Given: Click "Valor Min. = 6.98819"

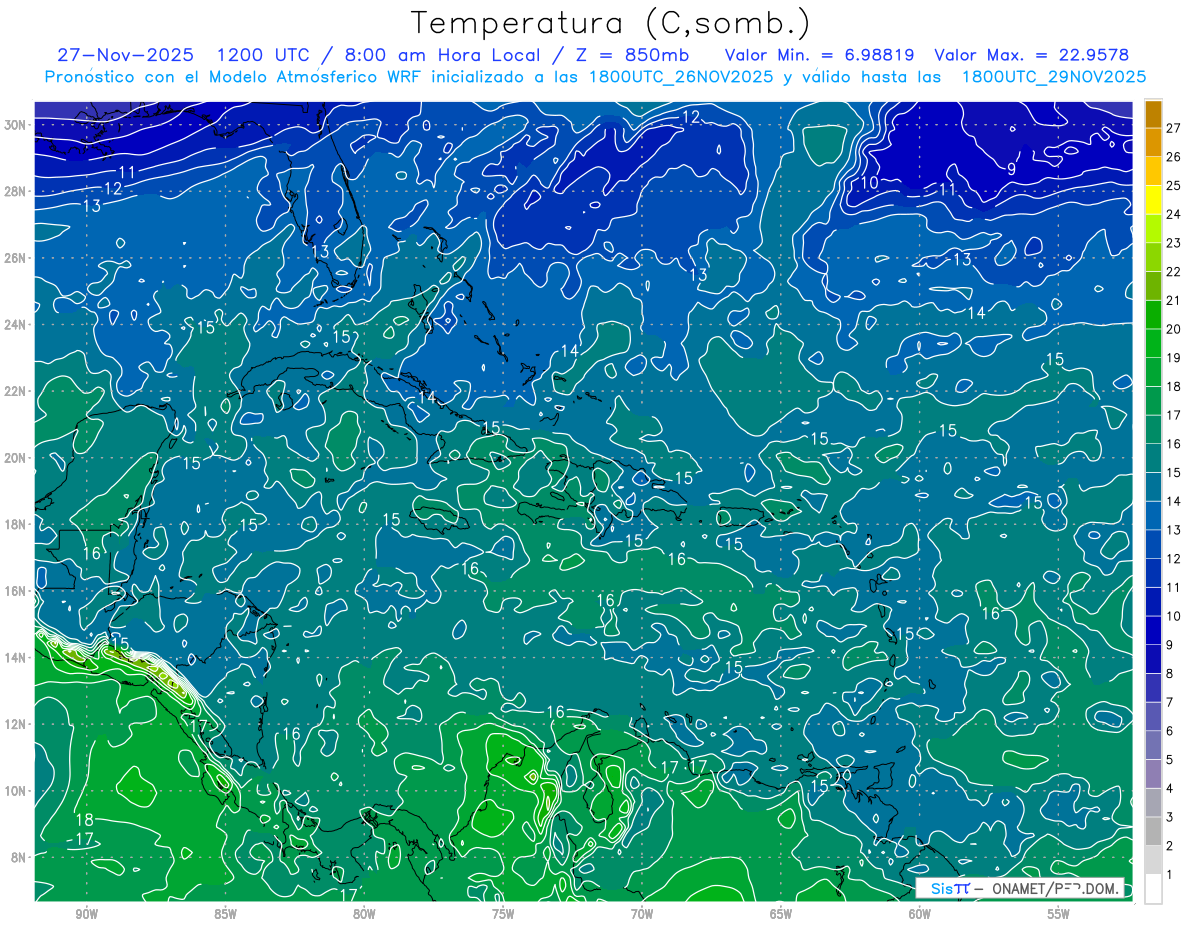Looking at the screenshot, I should pyautogui.click(x=819, y=55).
